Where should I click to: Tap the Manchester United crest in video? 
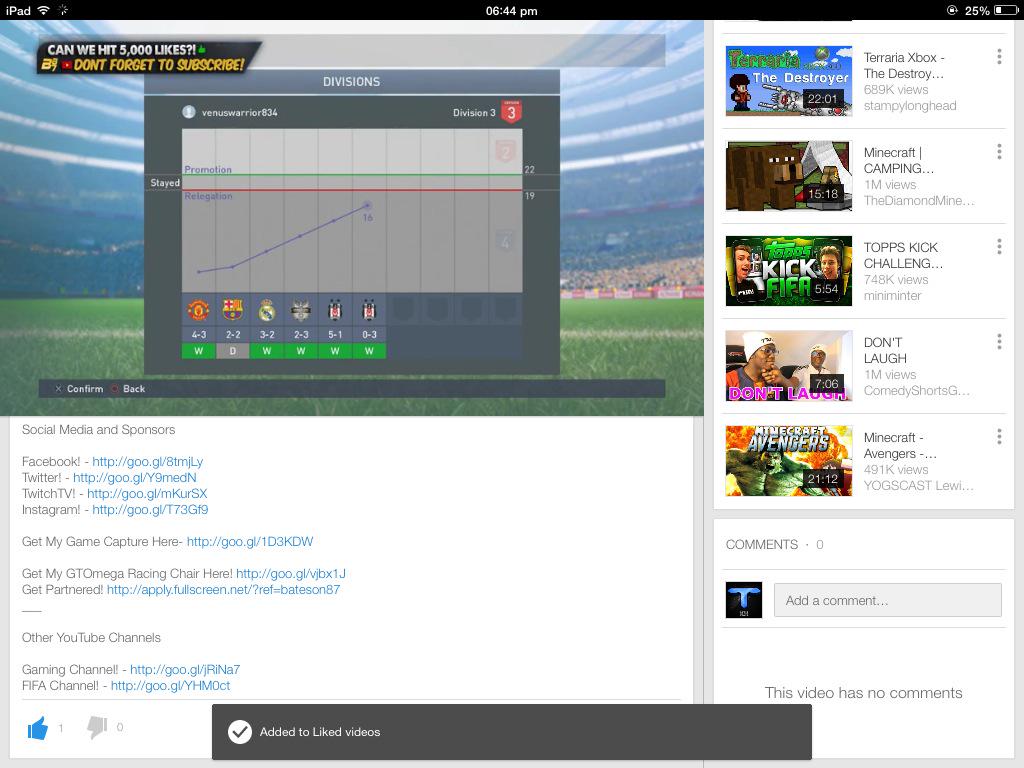click(x=199, y=310)
